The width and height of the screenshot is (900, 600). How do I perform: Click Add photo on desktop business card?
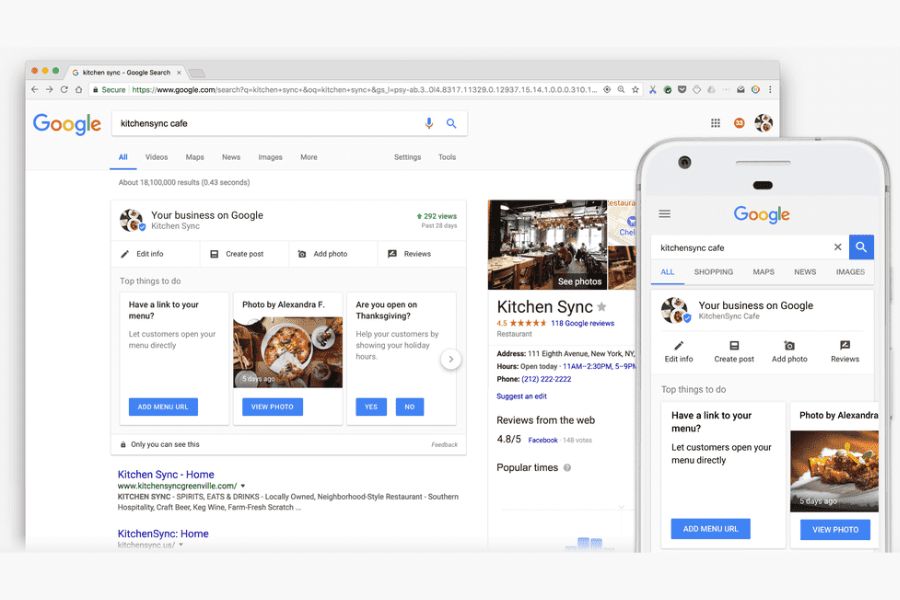click(x=323, y=254)
